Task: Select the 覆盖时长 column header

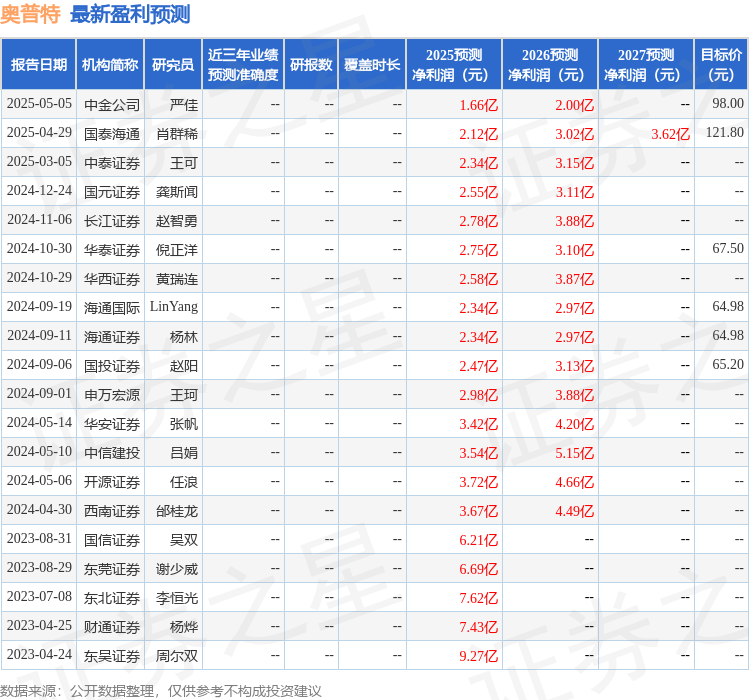Action: pos(372,65)
